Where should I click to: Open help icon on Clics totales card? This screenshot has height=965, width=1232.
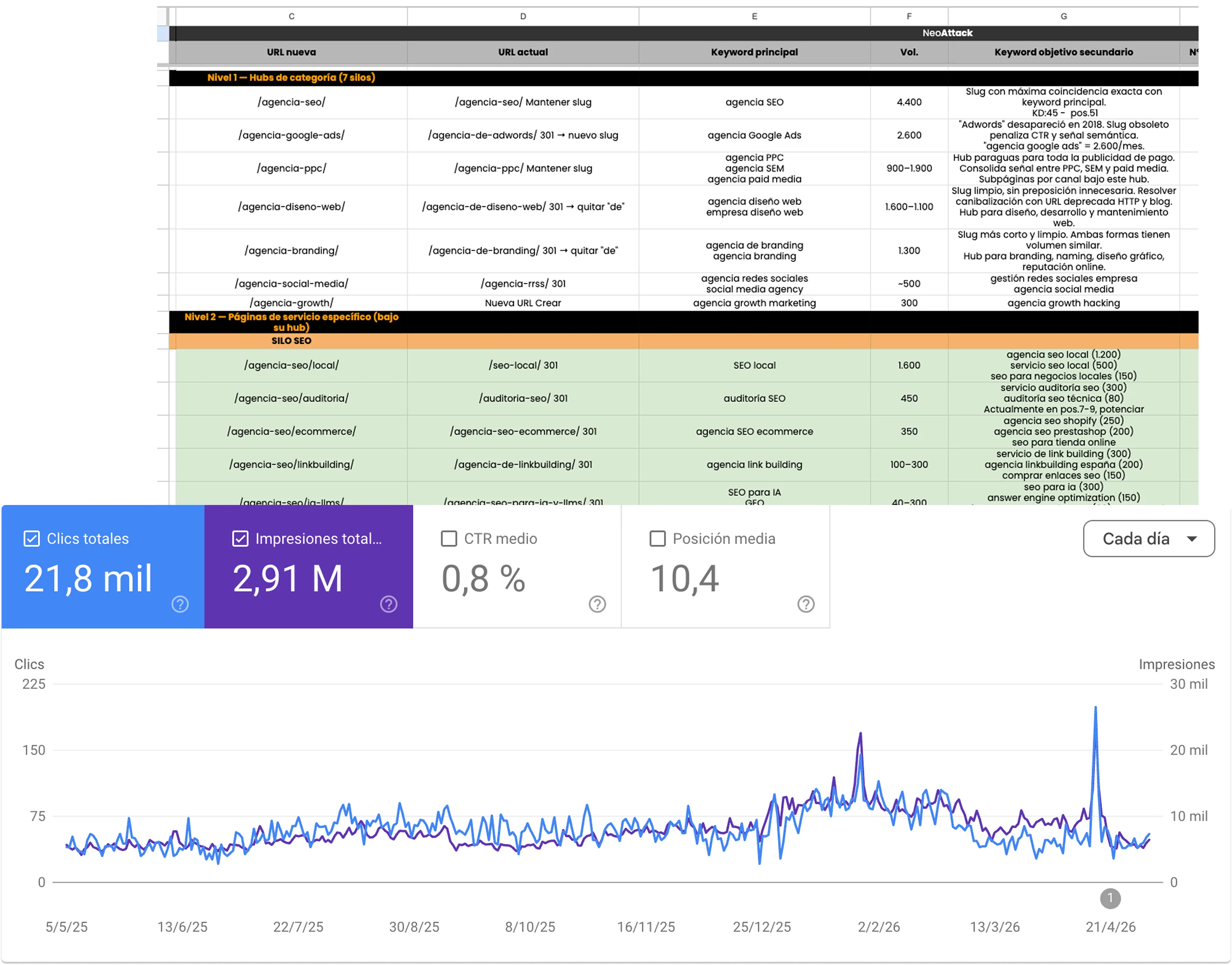(180, 604)
